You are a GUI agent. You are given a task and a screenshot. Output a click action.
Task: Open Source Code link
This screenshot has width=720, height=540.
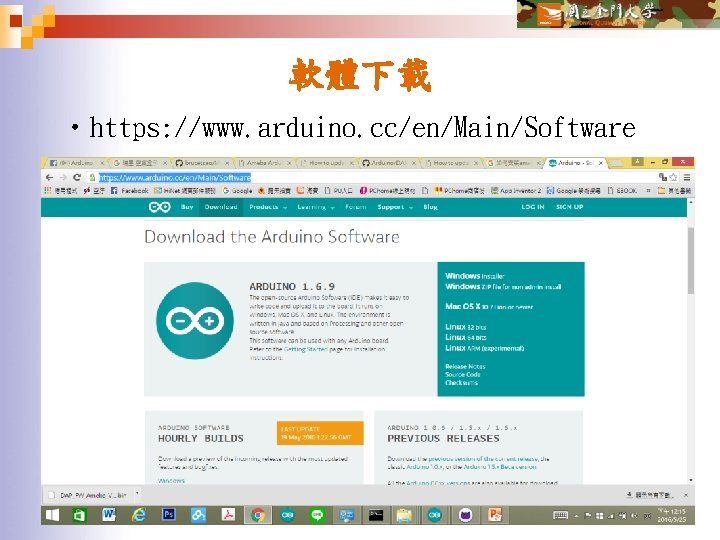pos(463,374)
